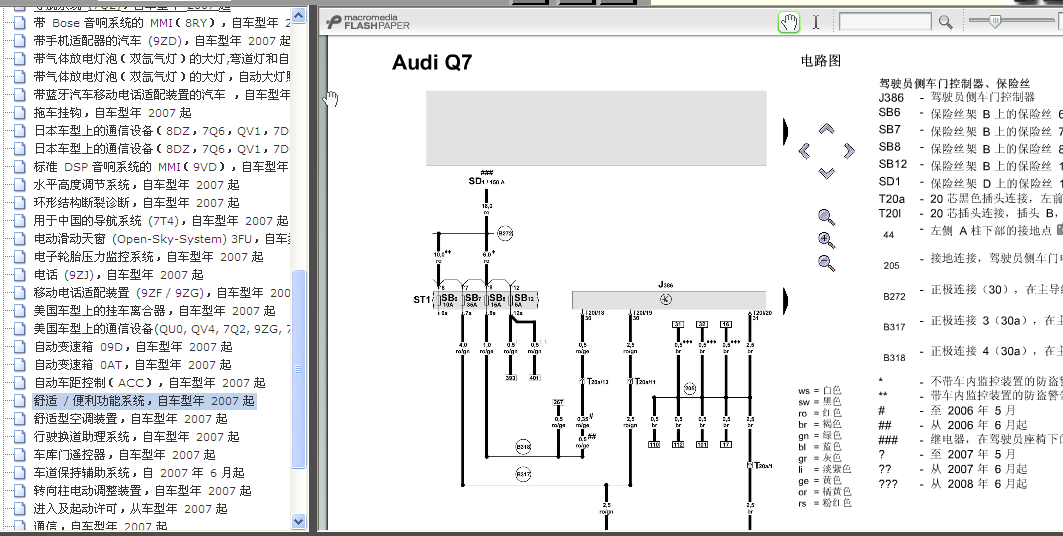Screen dimensions: 1063x536
Task: Open '电话 (9ZJ)' entry
Action: tap(119, 274)
